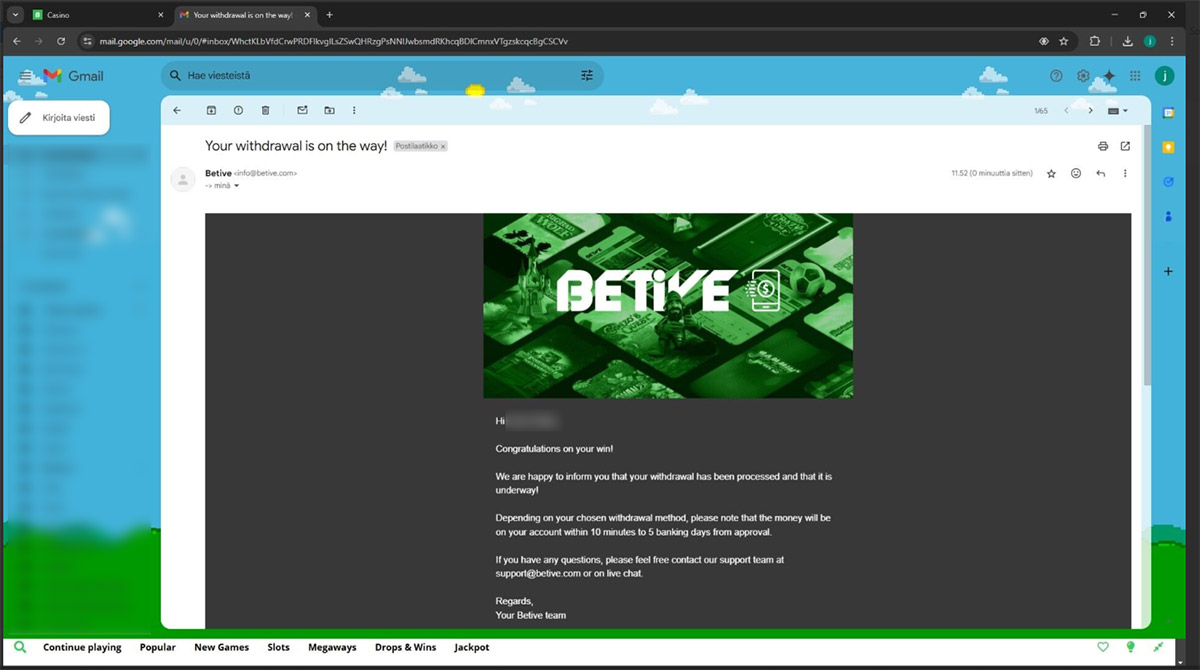Image resolution: width=1200 pixels, height=670 pixels.
Task: Open input tools dropdown in toolbar
Action: (1118, 110)
